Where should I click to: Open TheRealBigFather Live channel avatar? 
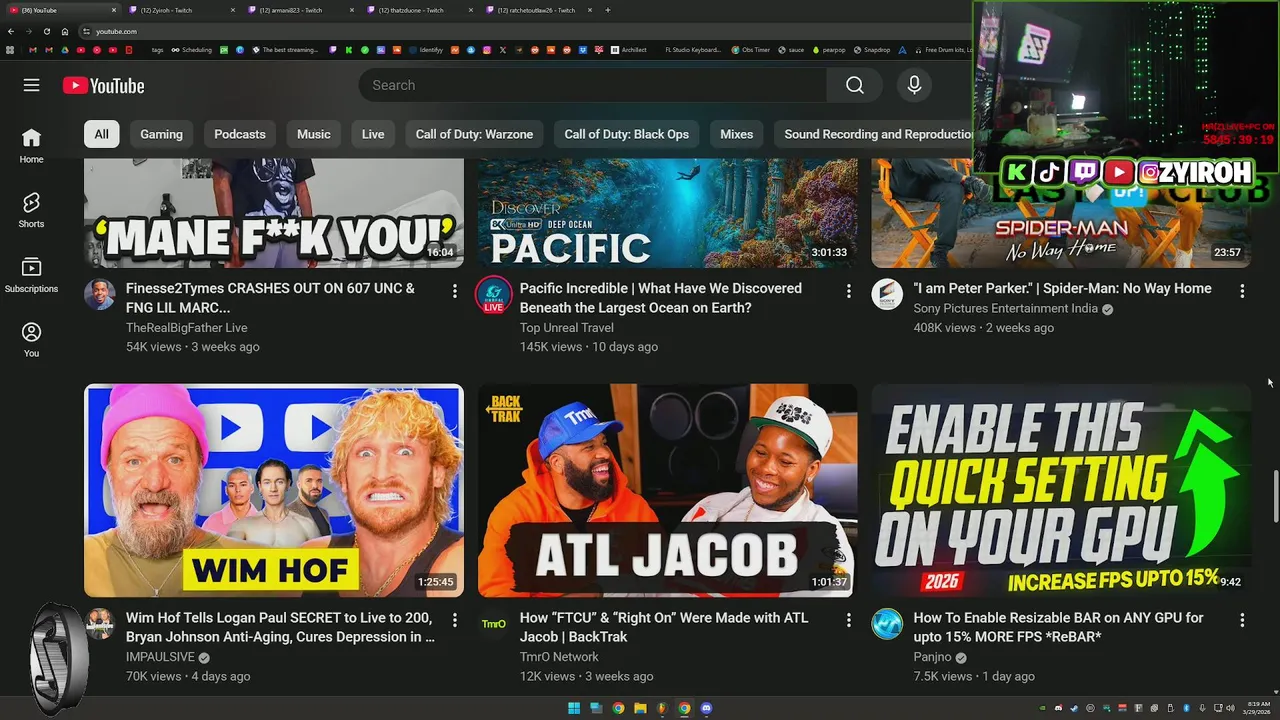click(99, 294)
